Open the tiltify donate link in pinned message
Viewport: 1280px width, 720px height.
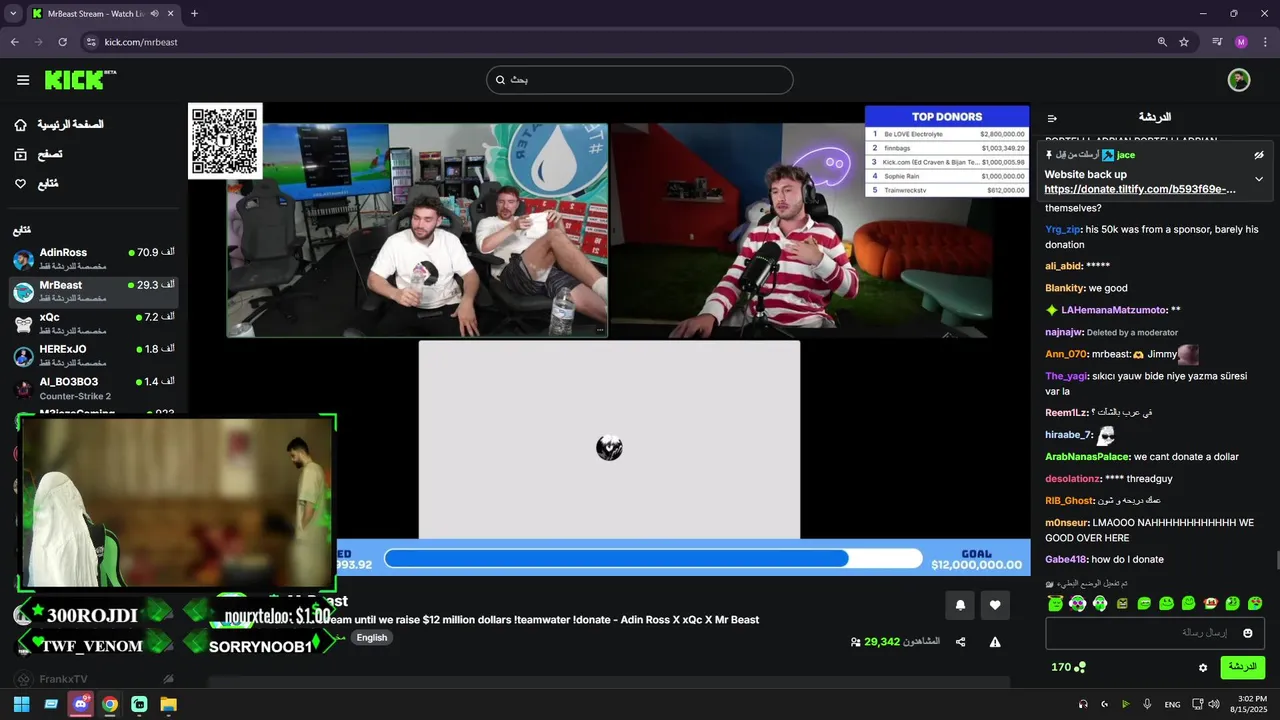tap(1140, 189)
